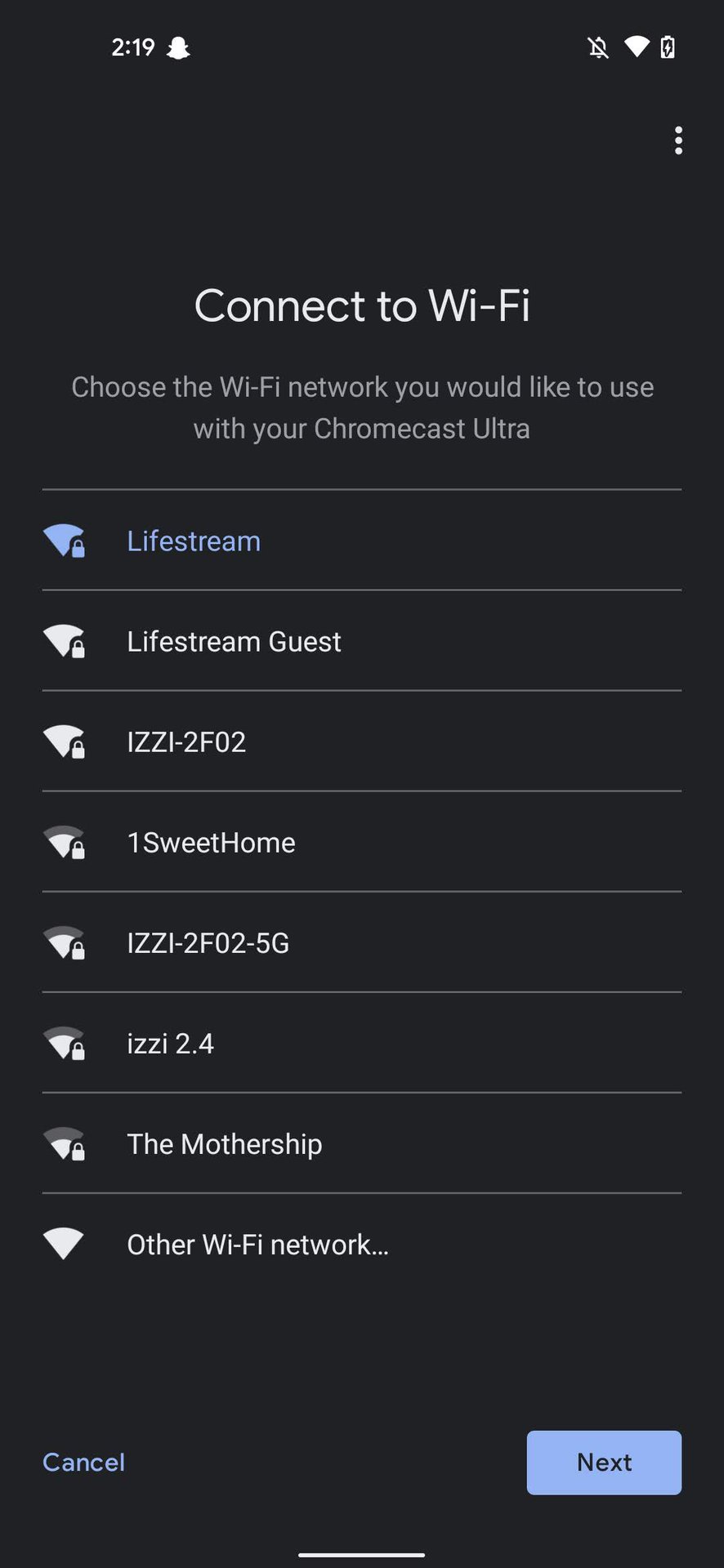Choose The Mothership network

pos(224,1144)
